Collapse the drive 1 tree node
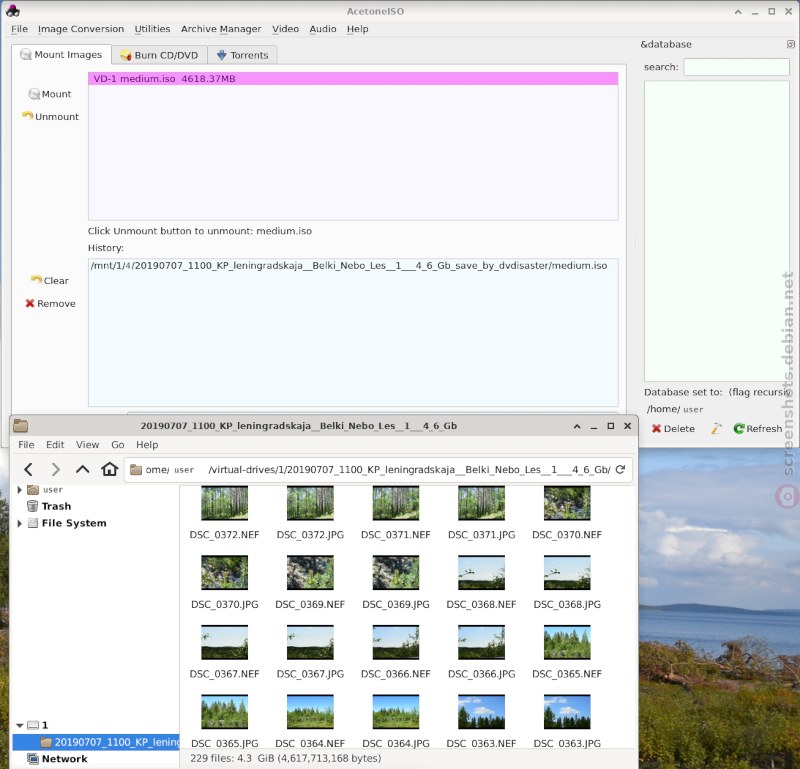This screenshot has width=800, height=769. point(19,725)
